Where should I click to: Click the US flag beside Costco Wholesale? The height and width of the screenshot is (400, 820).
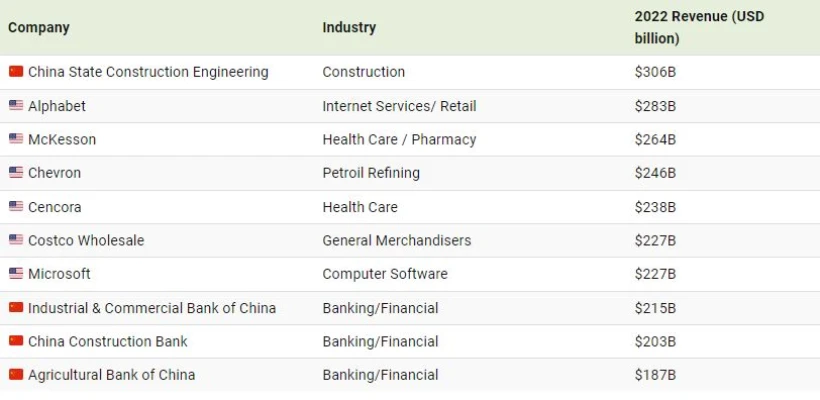tap(16, 240)
